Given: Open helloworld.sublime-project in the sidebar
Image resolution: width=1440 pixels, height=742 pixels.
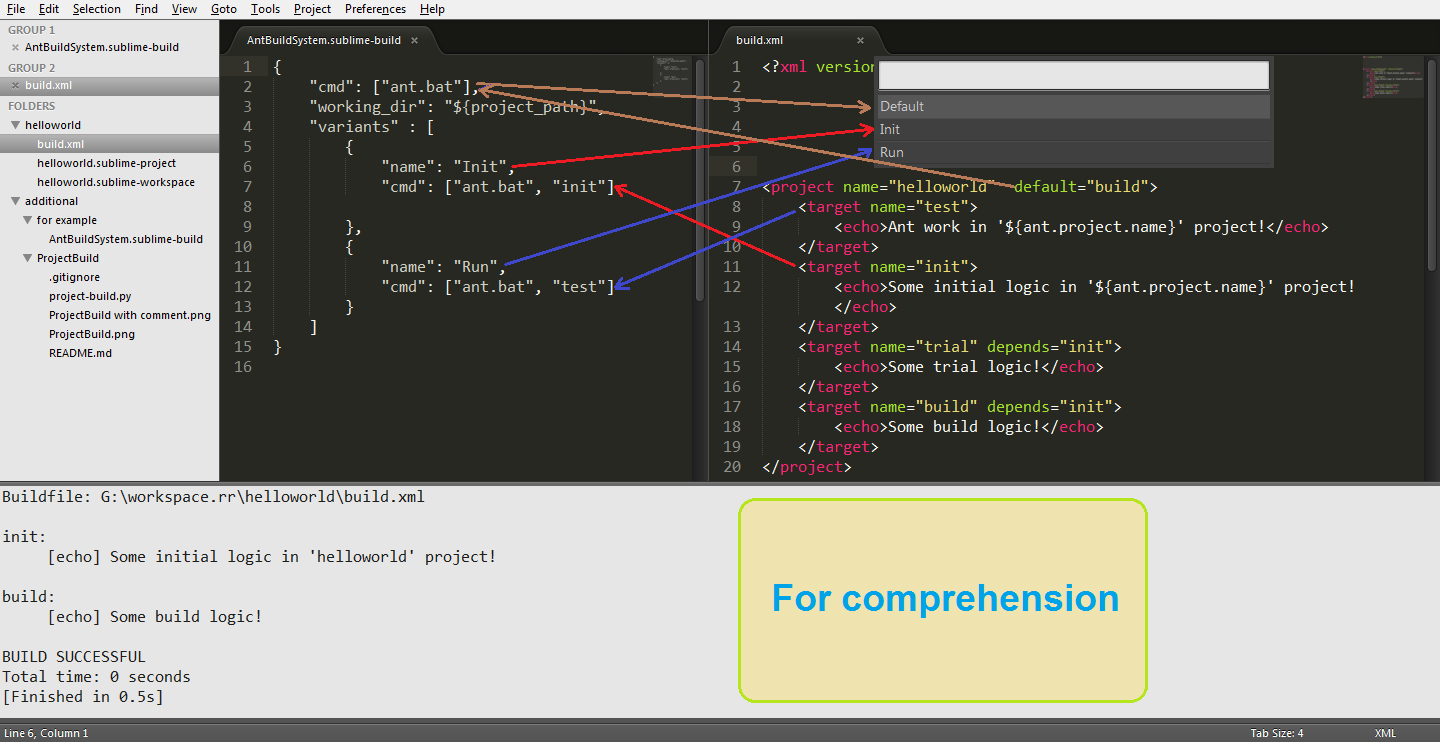Looking at the screenshot, I should pos(106,163).
